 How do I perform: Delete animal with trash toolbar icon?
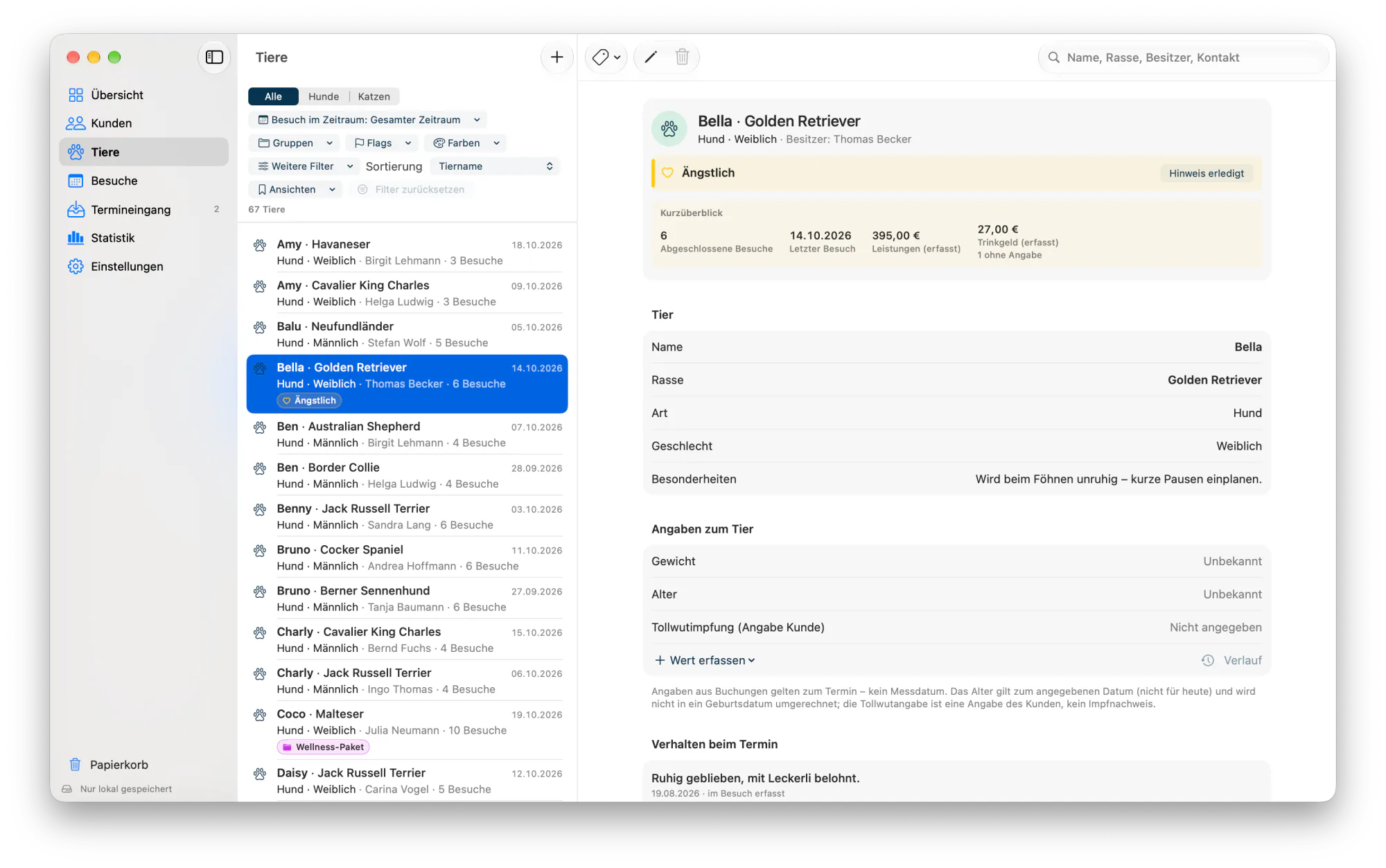[x=682, y=57]
